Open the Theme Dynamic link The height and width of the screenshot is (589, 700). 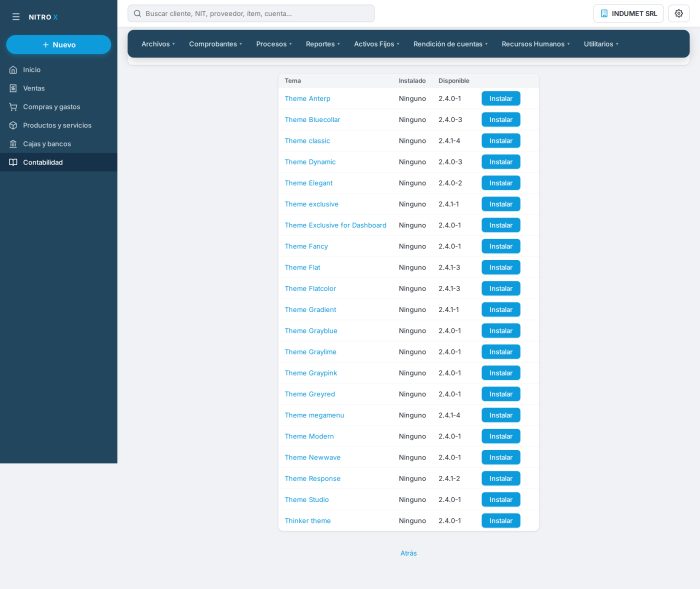coord(310,162)
